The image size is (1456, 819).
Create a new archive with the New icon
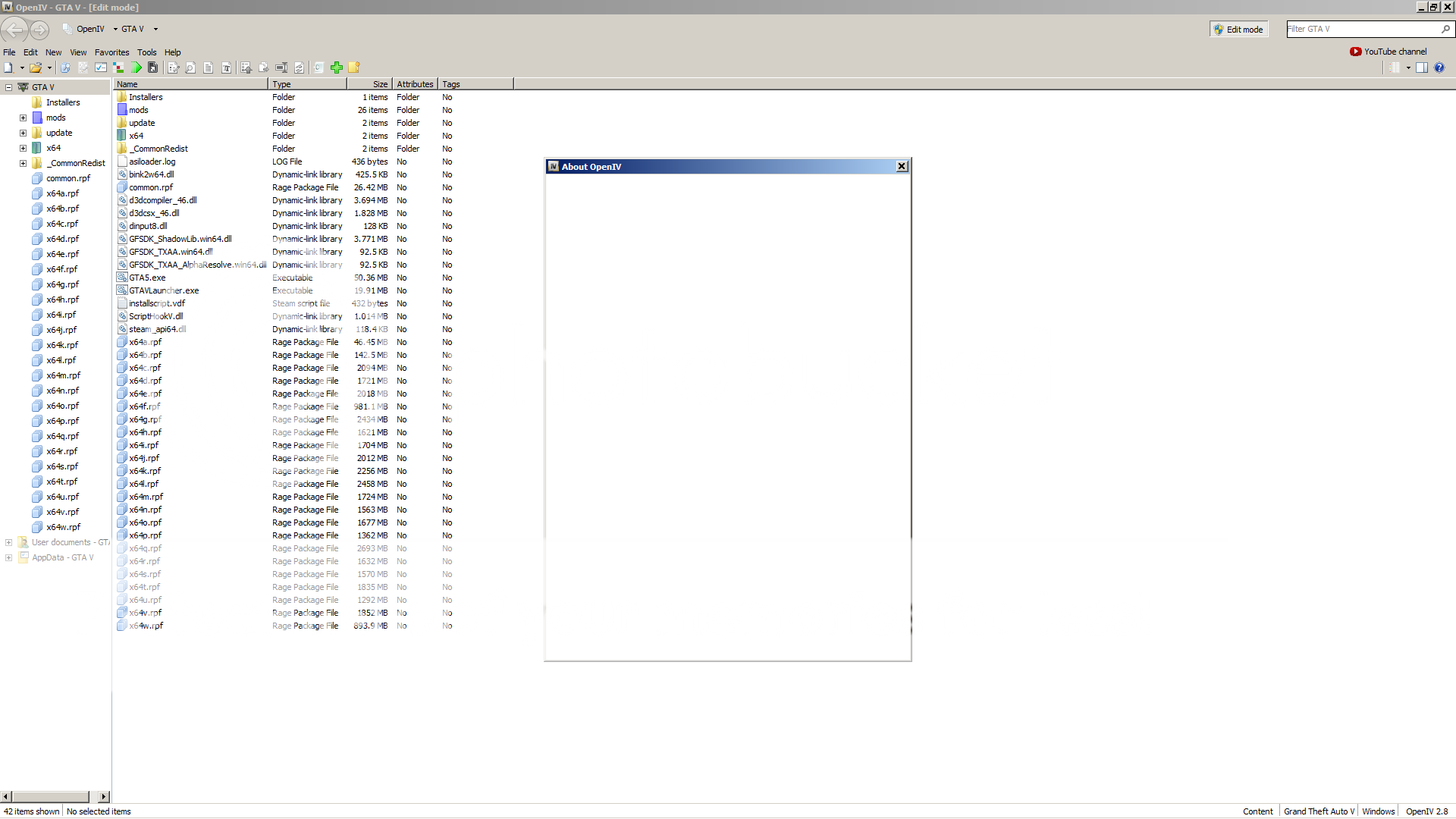[x=8, y=67]
